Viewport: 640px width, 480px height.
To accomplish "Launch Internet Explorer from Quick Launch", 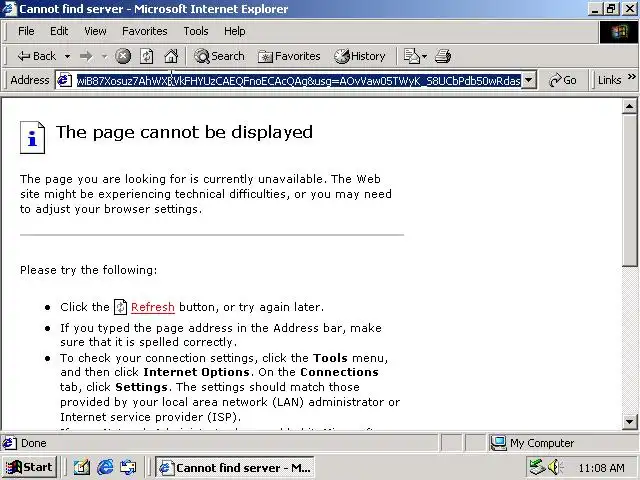I will click(x=105, y=467).
